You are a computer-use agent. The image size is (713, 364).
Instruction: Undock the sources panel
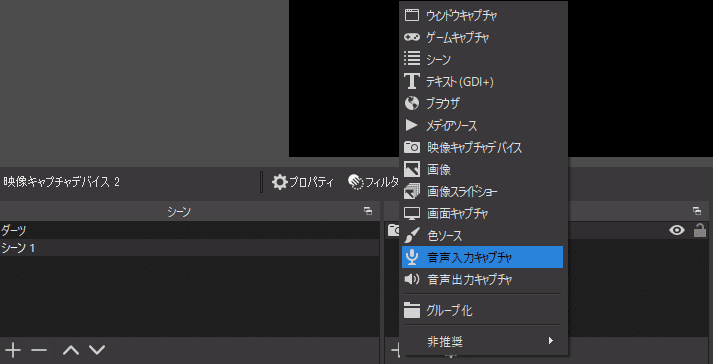coord(697,211)
